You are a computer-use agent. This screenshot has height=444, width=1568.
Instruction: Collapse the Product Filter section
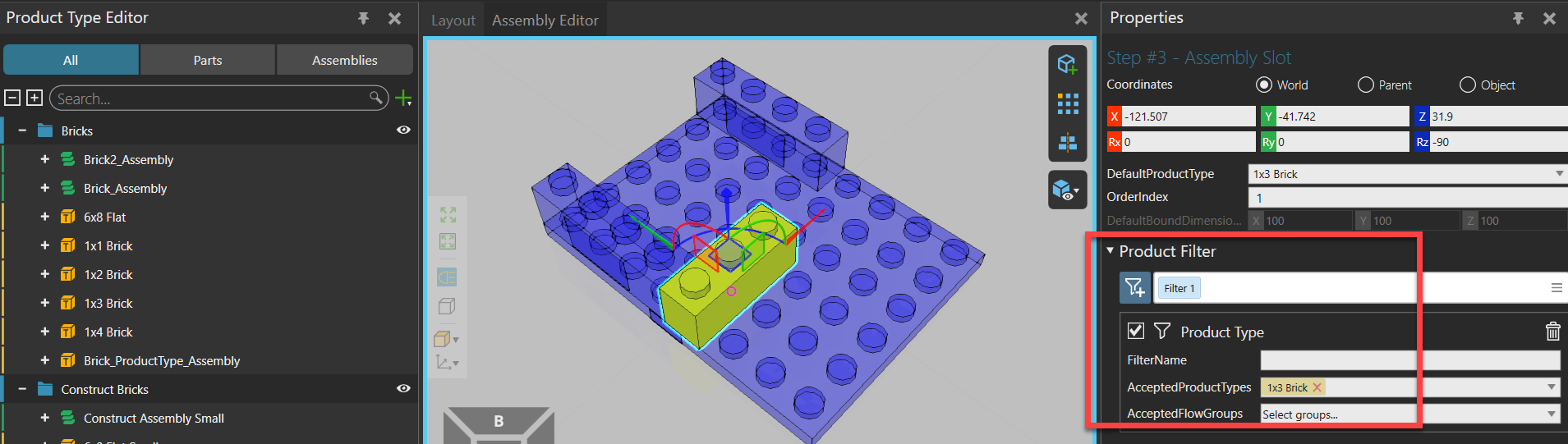[1110, 251]
